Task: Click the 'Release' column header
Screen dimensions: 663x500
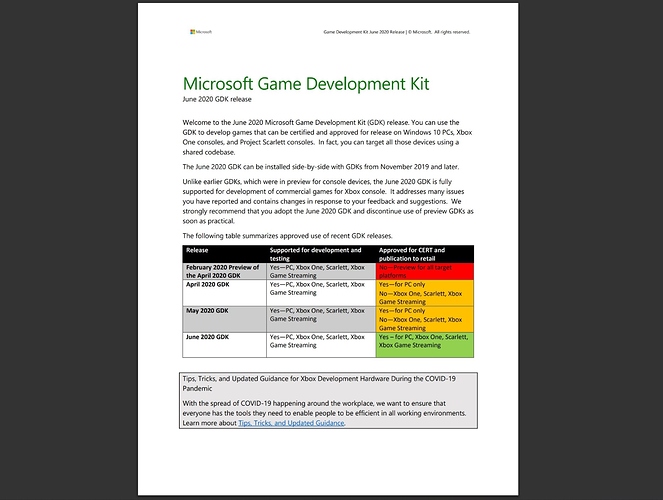Action: [225, 254]
